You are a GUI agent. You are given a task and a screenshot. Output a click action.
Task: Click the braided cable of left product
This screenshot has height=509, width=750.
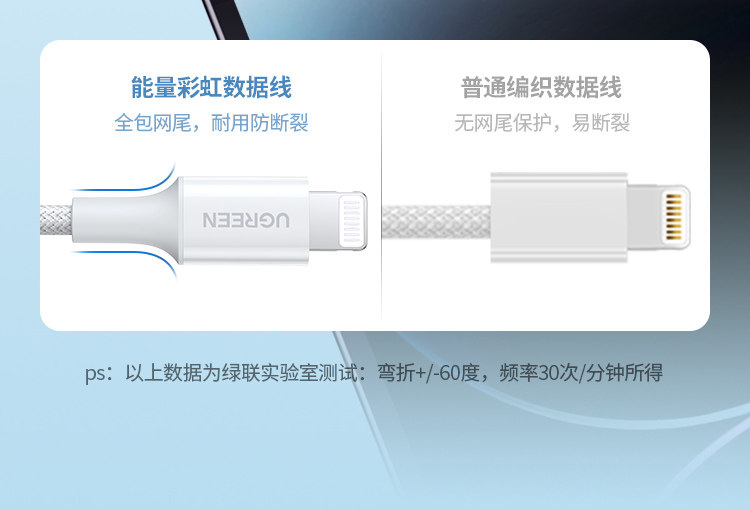click(56, 220)
